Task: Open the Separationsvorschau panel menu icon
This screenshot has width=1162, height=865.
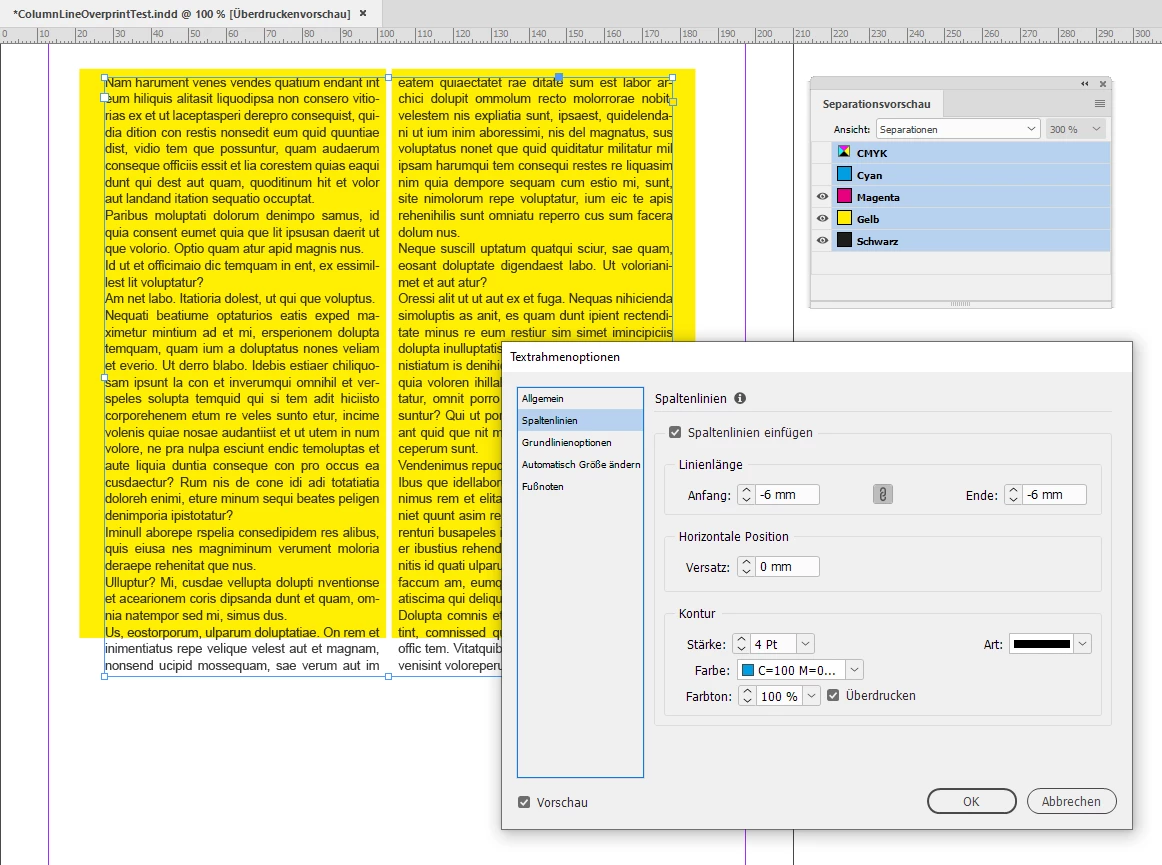Action: tap(1100, 104)
